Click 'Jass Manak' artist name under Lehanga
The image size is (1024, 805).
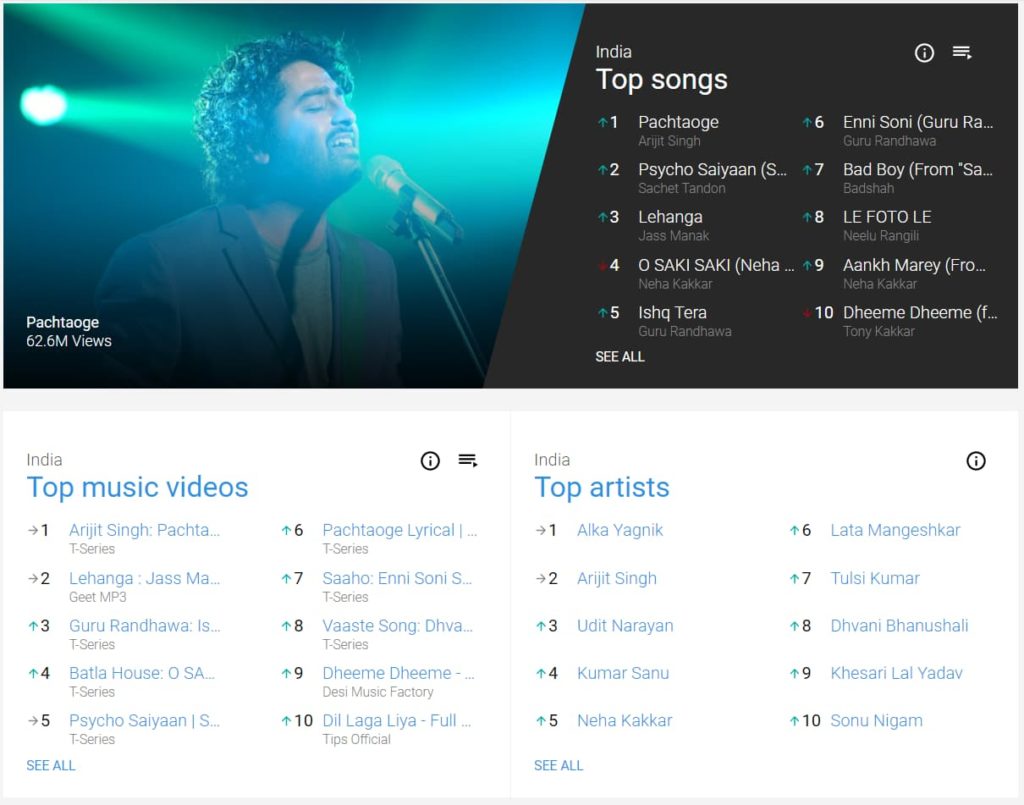coord(673,236)
